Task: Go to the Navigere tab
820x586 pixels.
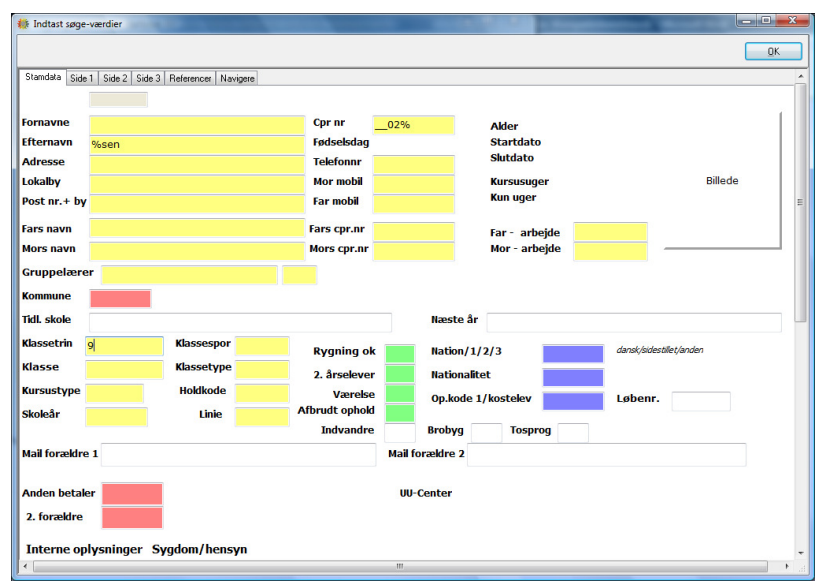Action: [x=237, y=78]
